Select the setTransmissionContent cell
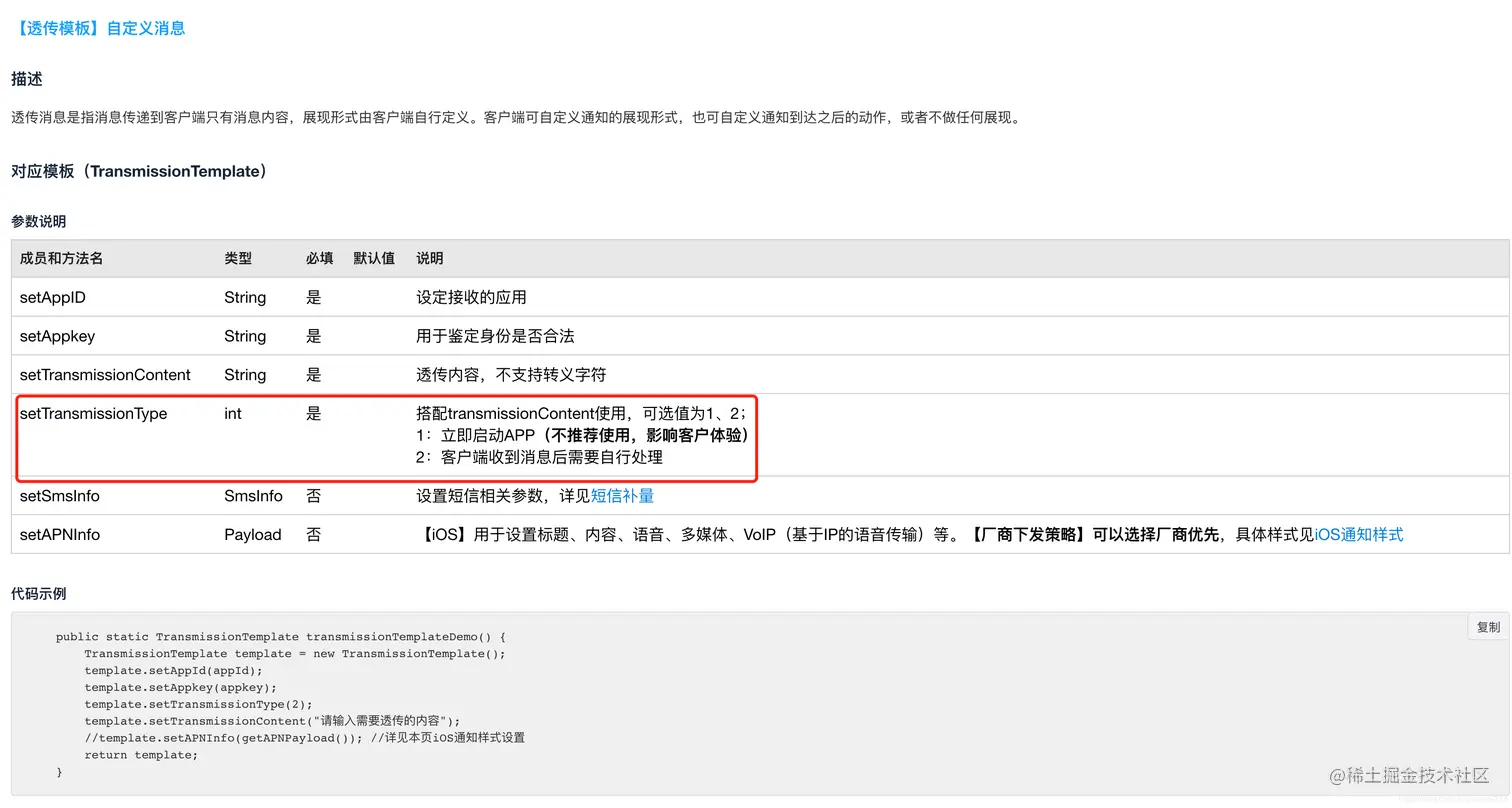Screen dimensions: 1512x808 point(105,375)
